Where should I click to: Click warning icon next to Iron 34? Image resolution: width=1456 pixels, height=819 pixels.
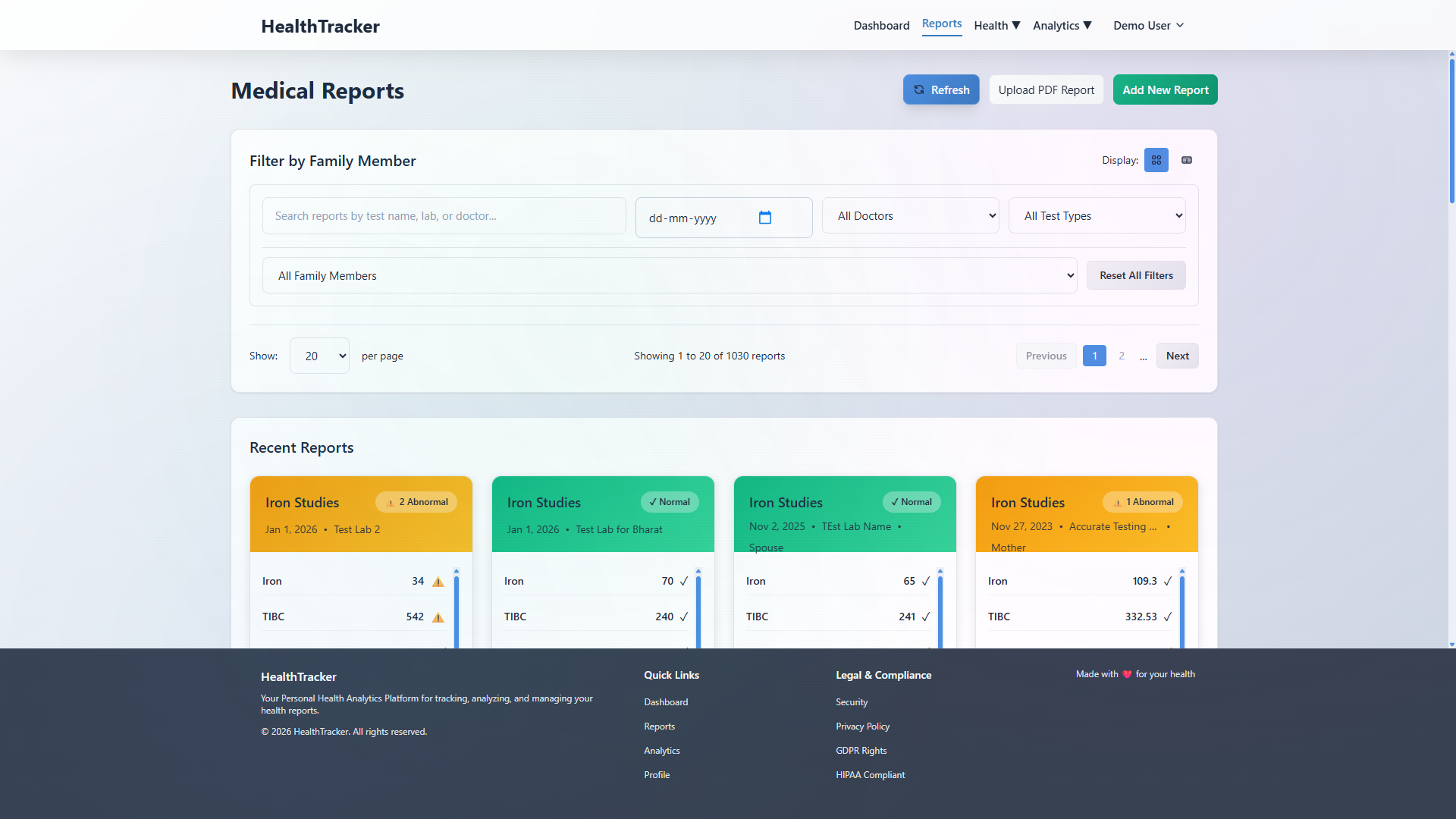[x=438, y=582]
